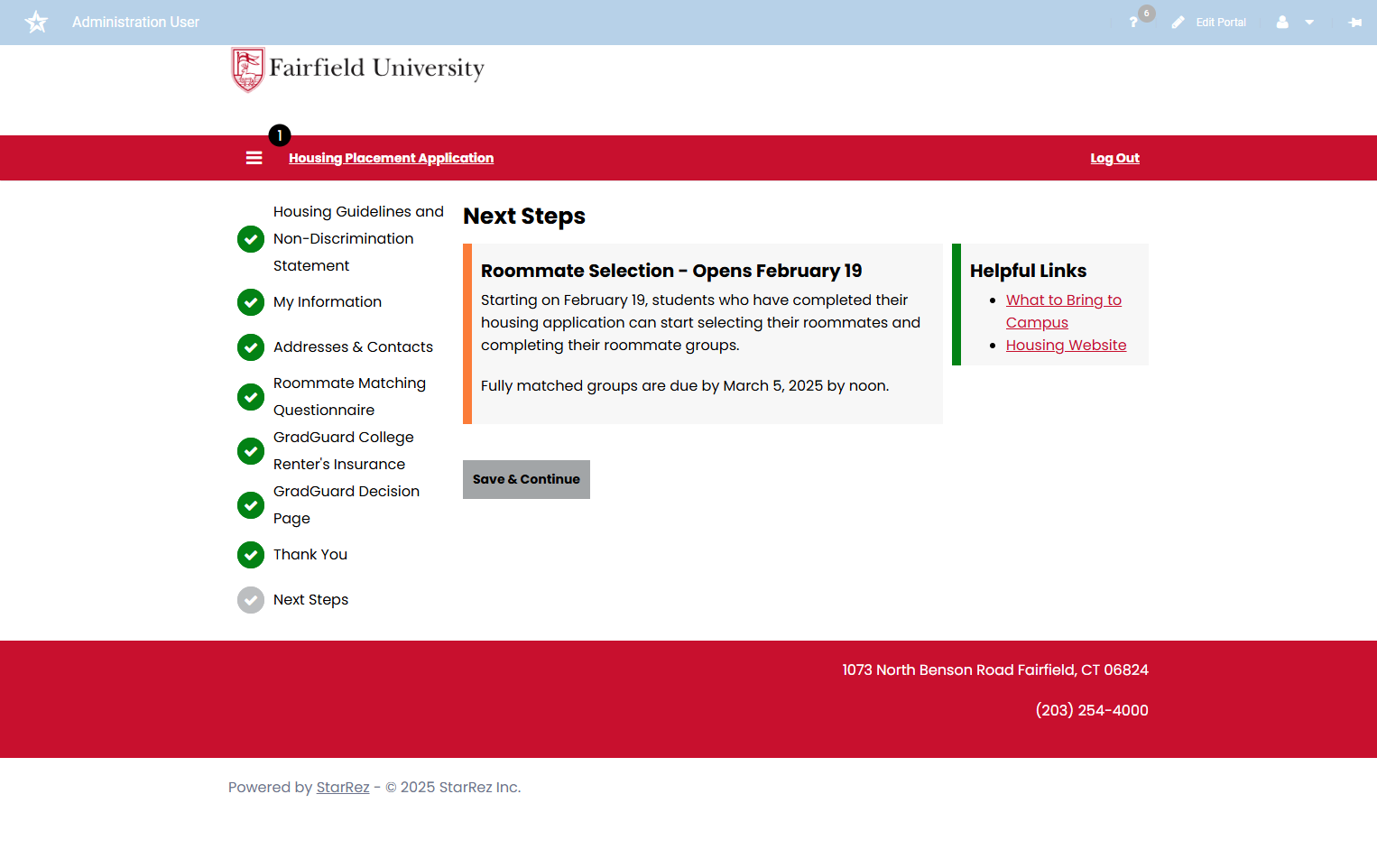Open the user account profile icon
The height and width of the screenshot is (868, 1377).
pyautogui.click(x=1282, y=23)
